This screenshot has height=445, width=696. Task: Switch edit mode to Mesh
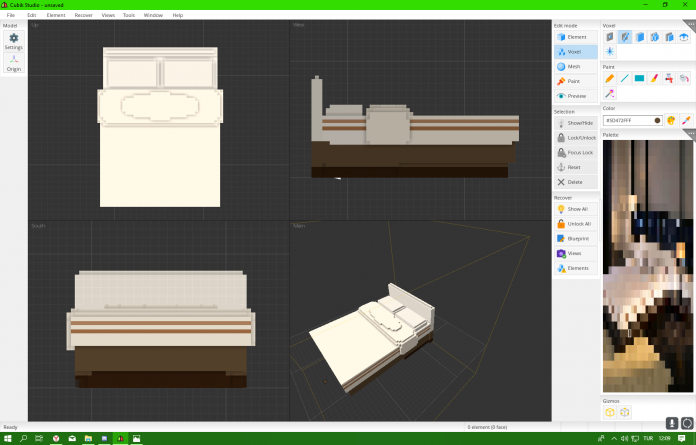[576, 67]
